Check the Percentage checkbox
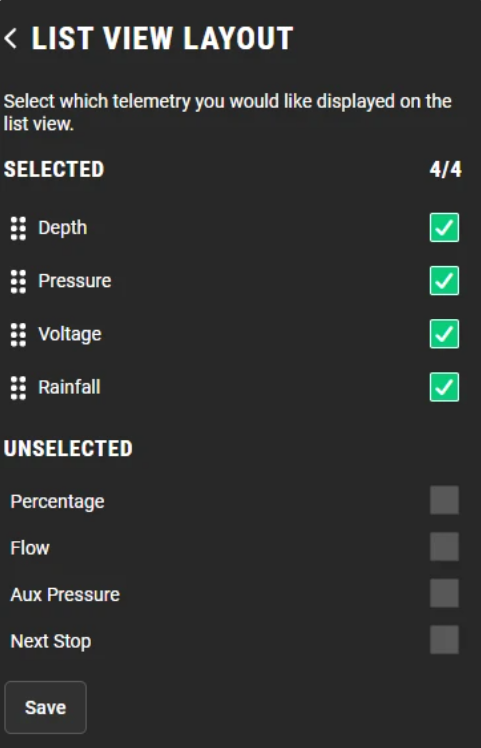This screenshot has width=481, height=748. [444, 500]
